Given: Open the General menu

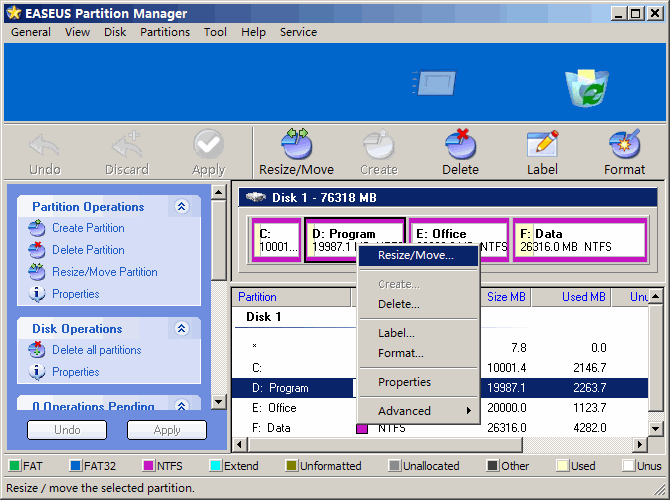Looking at the screenshot, I should (31, 32).
